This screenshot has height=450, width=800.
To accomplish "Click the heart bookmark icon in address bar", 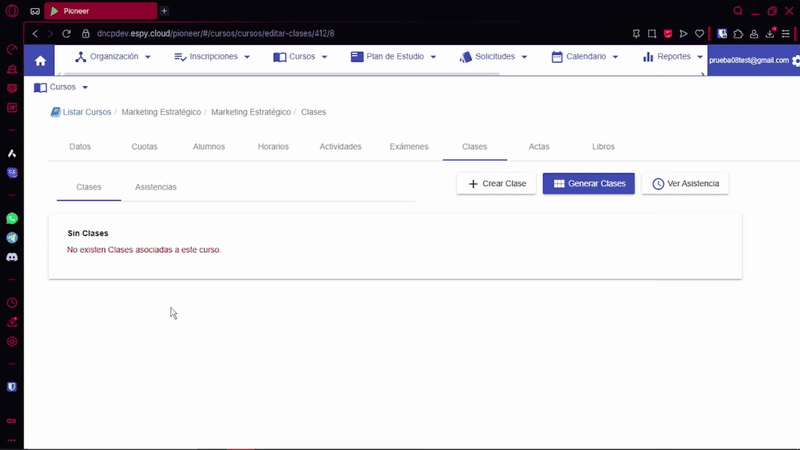I will [x=700, y=33].
